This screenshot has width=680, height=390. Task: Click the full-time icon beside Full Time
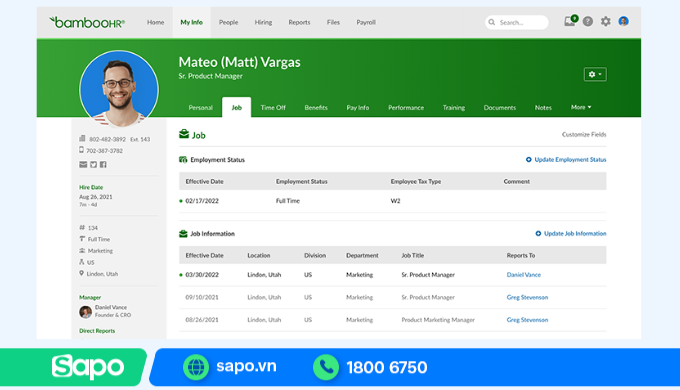[x=82, y=239]
